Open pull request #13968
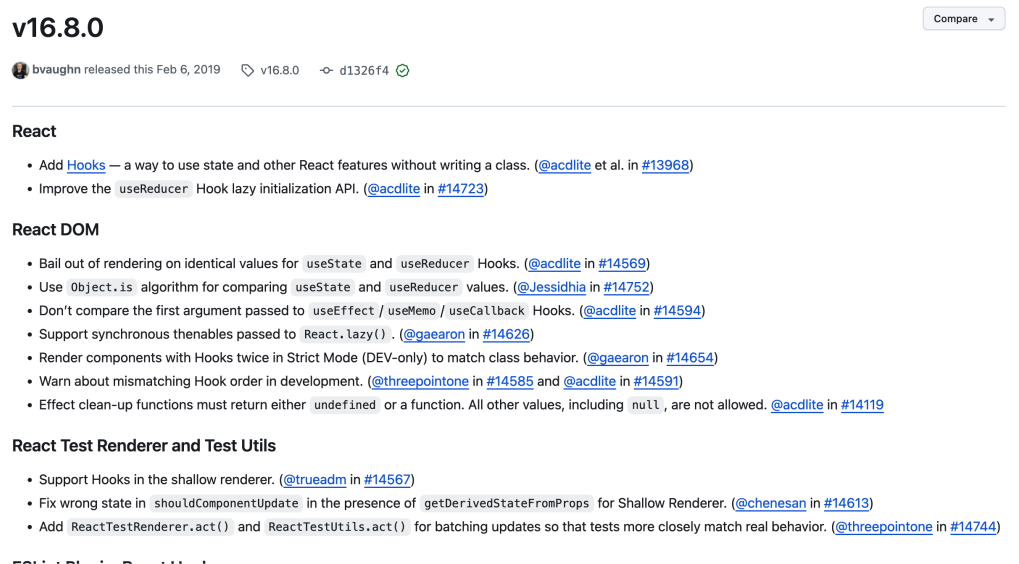Screen dimensions: 1019x564 click(665, 165)
